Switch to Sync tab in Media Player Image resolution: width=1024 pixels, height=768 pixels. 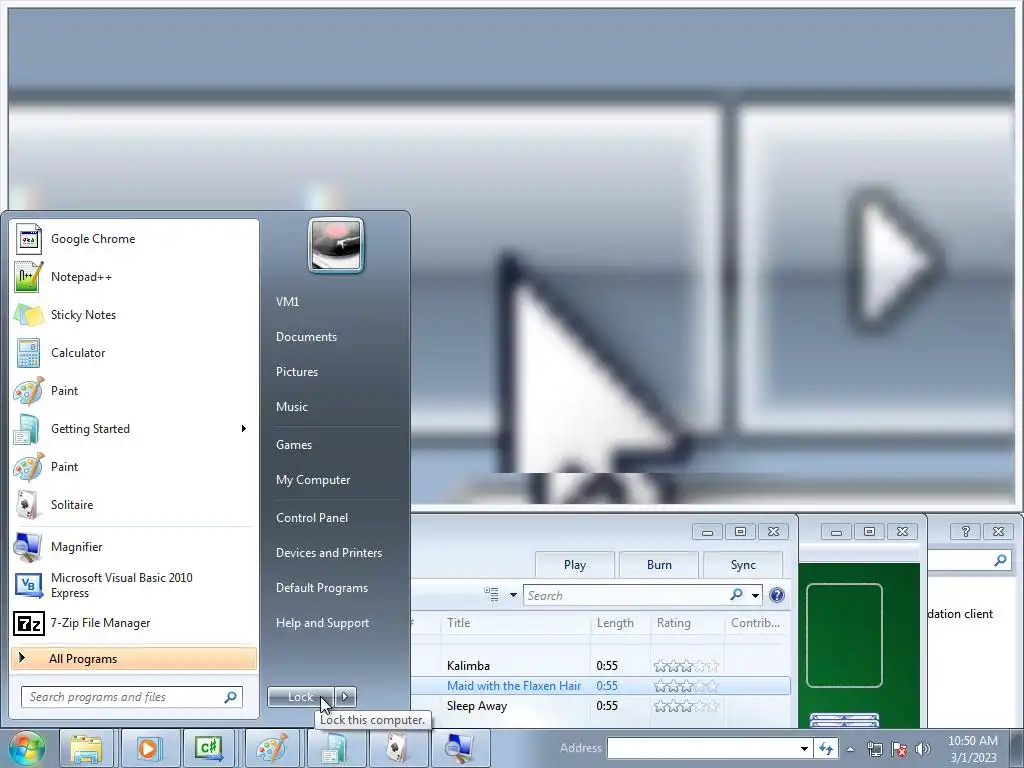pyautogui.click(x=743, y=565)
